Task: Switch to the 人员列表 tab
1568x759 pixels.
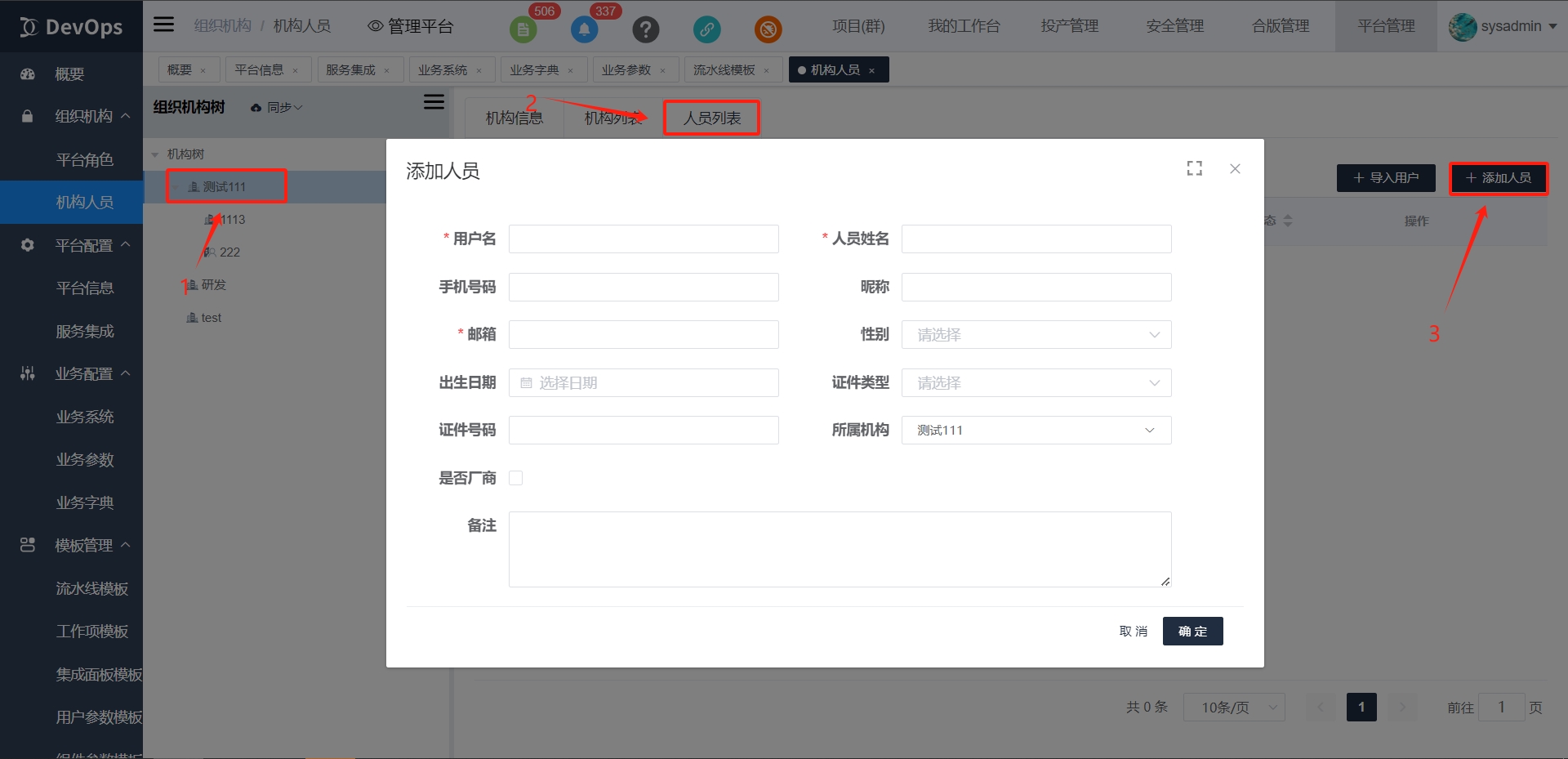Action: tap(711, 118)
